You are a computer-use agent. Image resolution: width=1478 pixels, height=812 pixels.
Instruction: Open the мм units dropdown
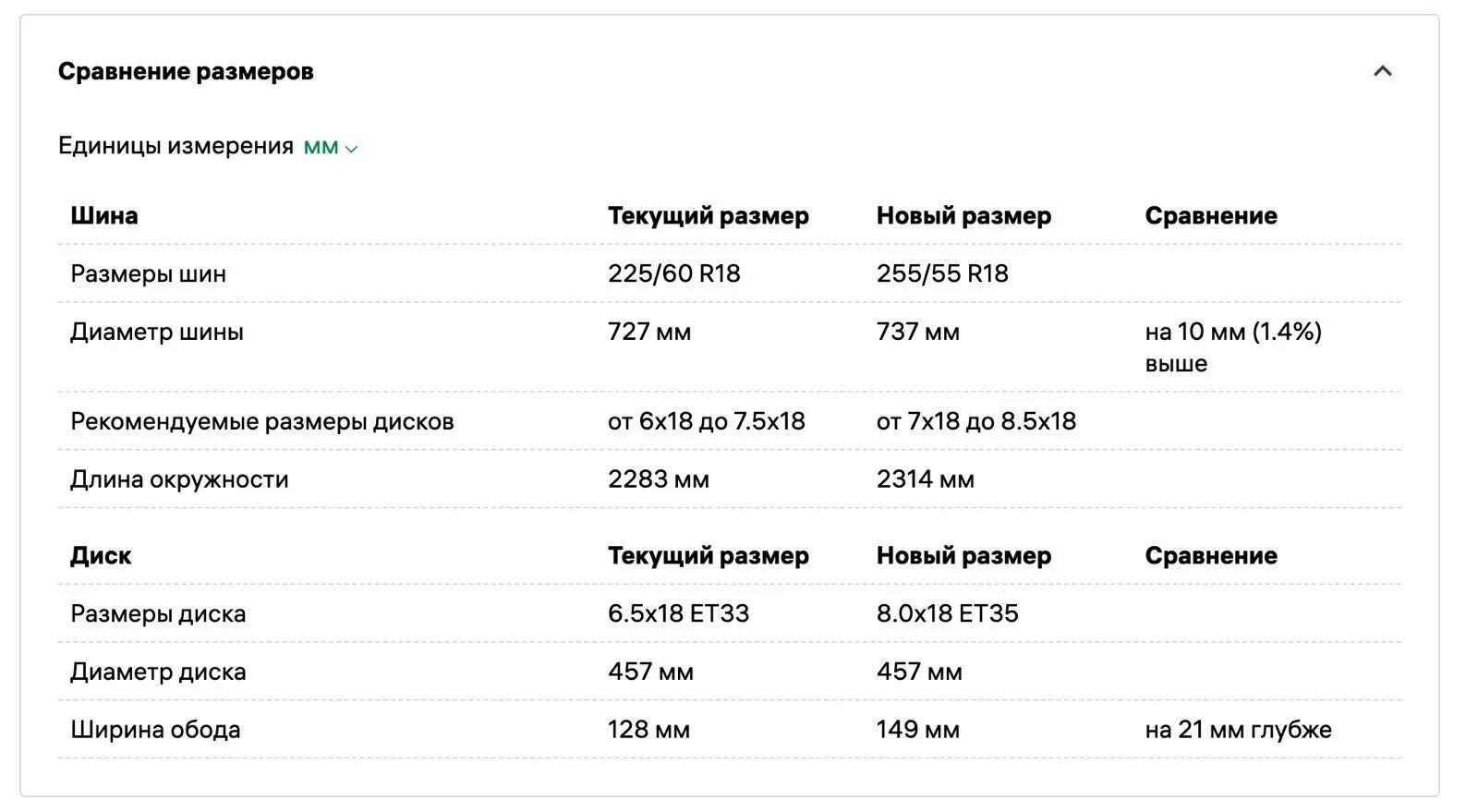click(x=330, y=147)
